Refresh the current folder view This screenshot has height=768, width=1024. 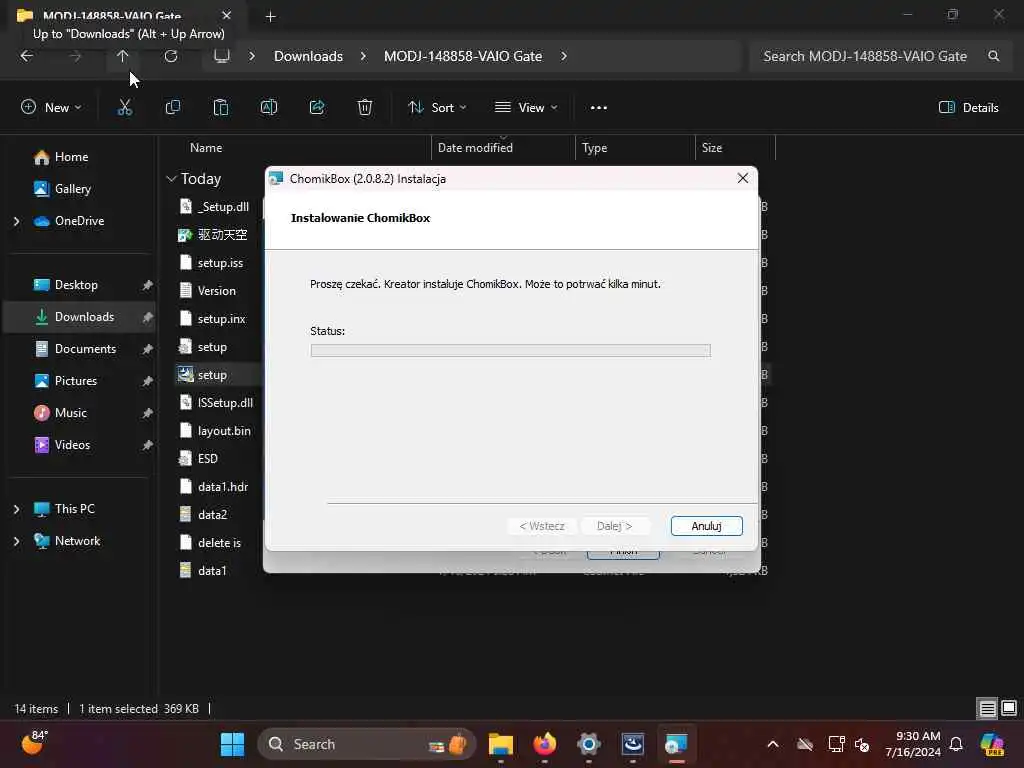pos(171,56)
